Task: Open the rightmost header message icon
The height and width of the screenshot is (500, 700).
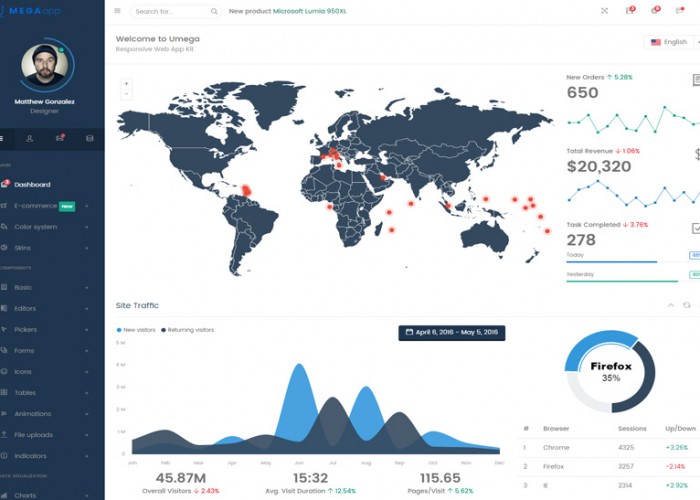Action: [x=679, y=10]
